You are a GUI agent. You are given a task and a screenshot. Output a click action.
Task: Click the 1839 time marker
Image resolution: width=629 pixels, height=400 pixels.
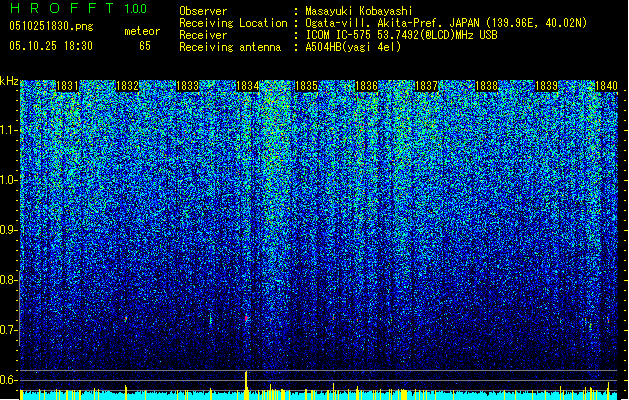[547, 86]
